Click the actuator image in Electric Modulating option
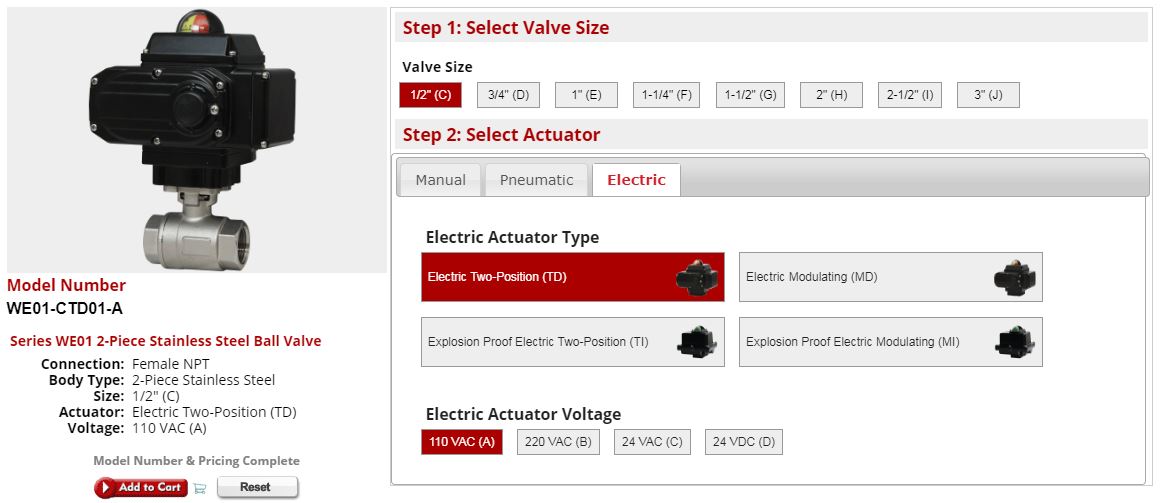 click(1015, 278)
